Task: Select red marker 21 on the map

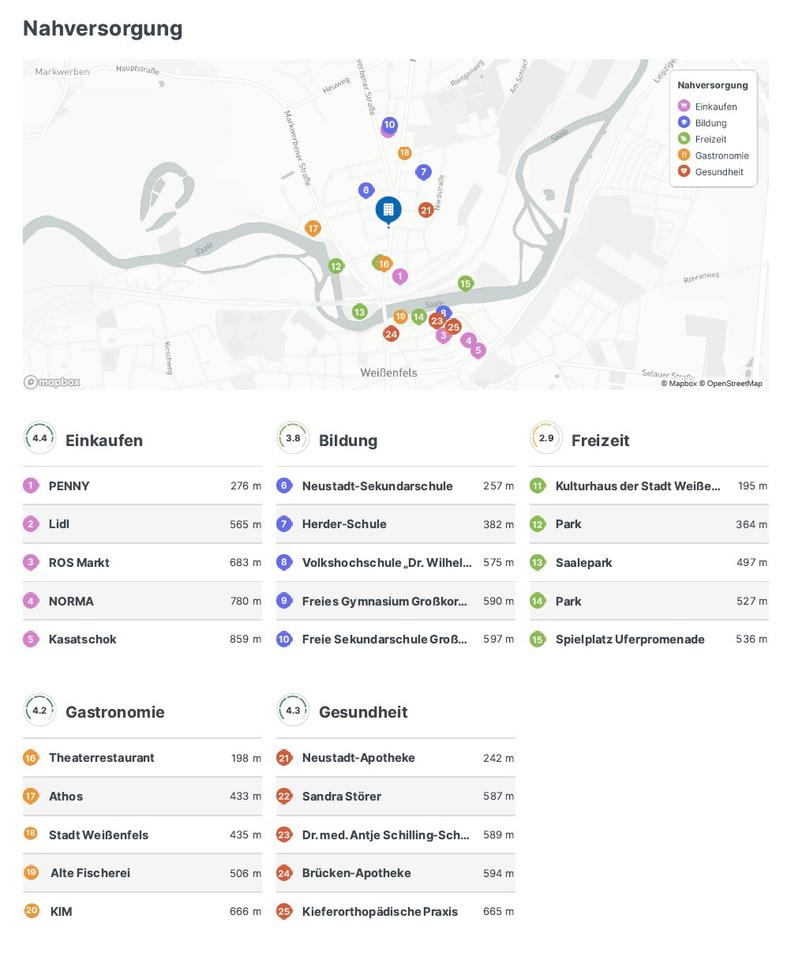Action: (426, 210)
